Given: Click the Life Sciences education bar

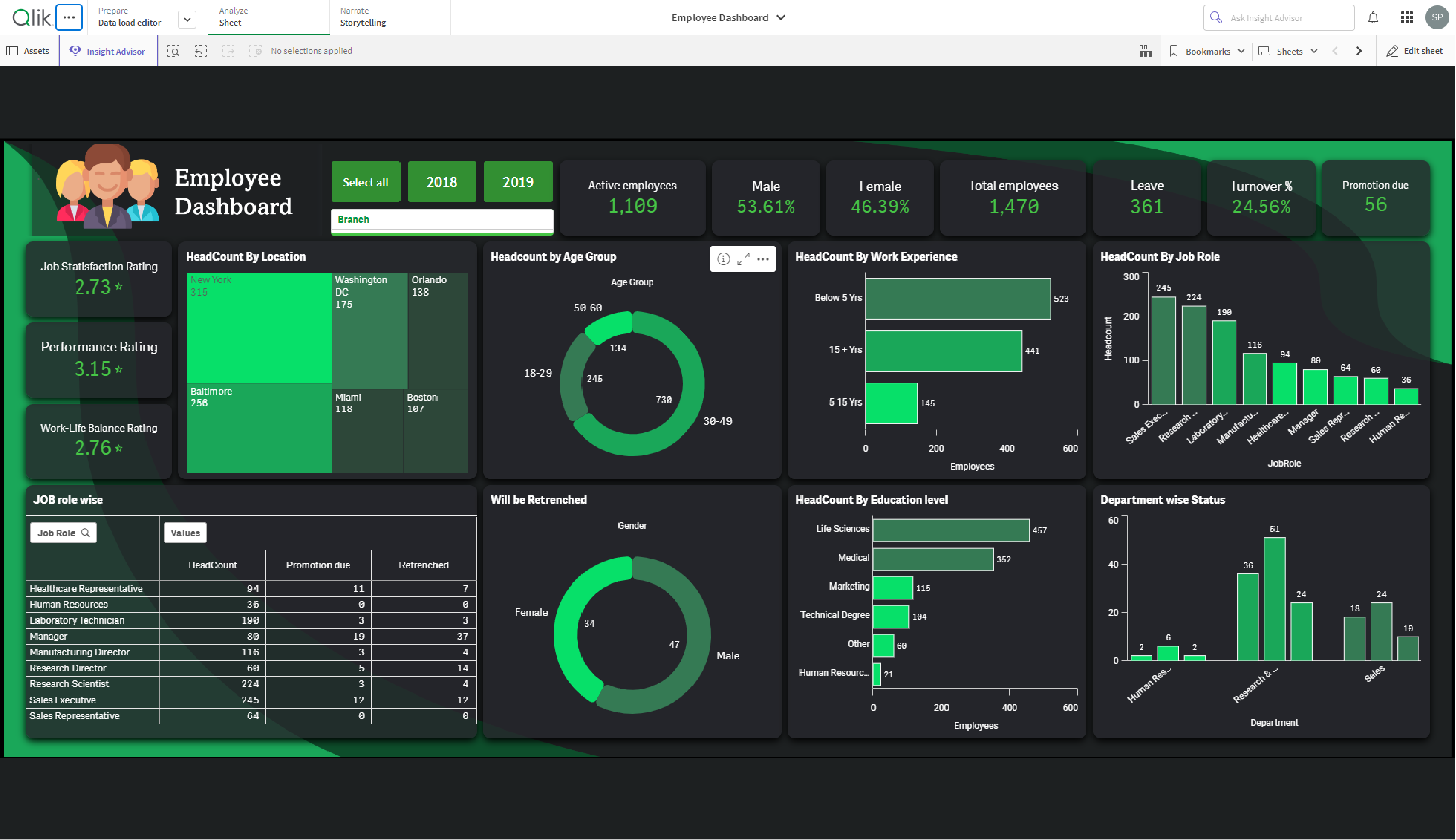Looking at the screenshot, I should (x=951, y=530).
